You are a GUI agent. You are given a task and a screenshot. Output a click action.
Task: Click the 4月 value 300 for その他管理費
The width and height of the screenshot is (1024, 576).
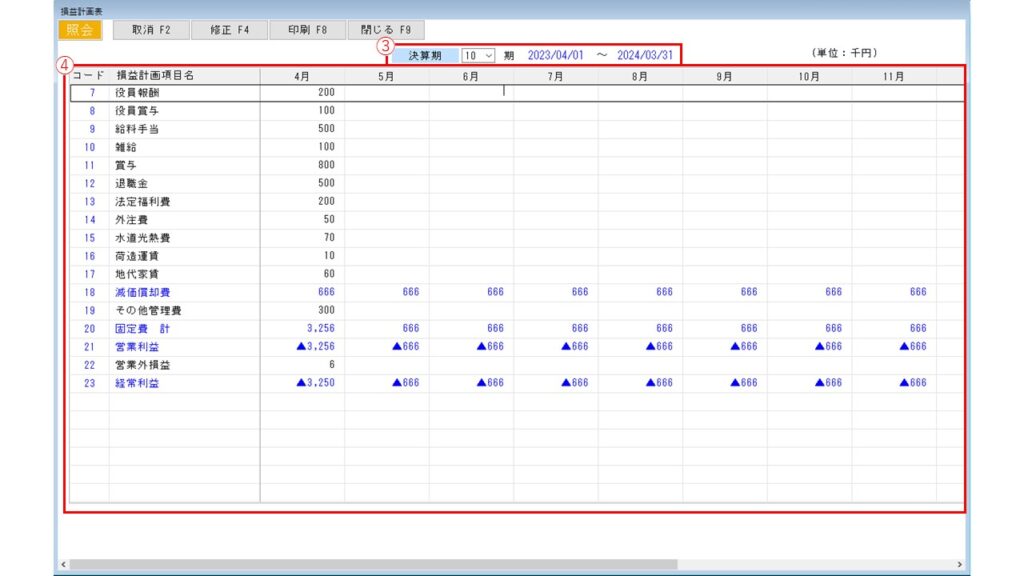(327, 310)
